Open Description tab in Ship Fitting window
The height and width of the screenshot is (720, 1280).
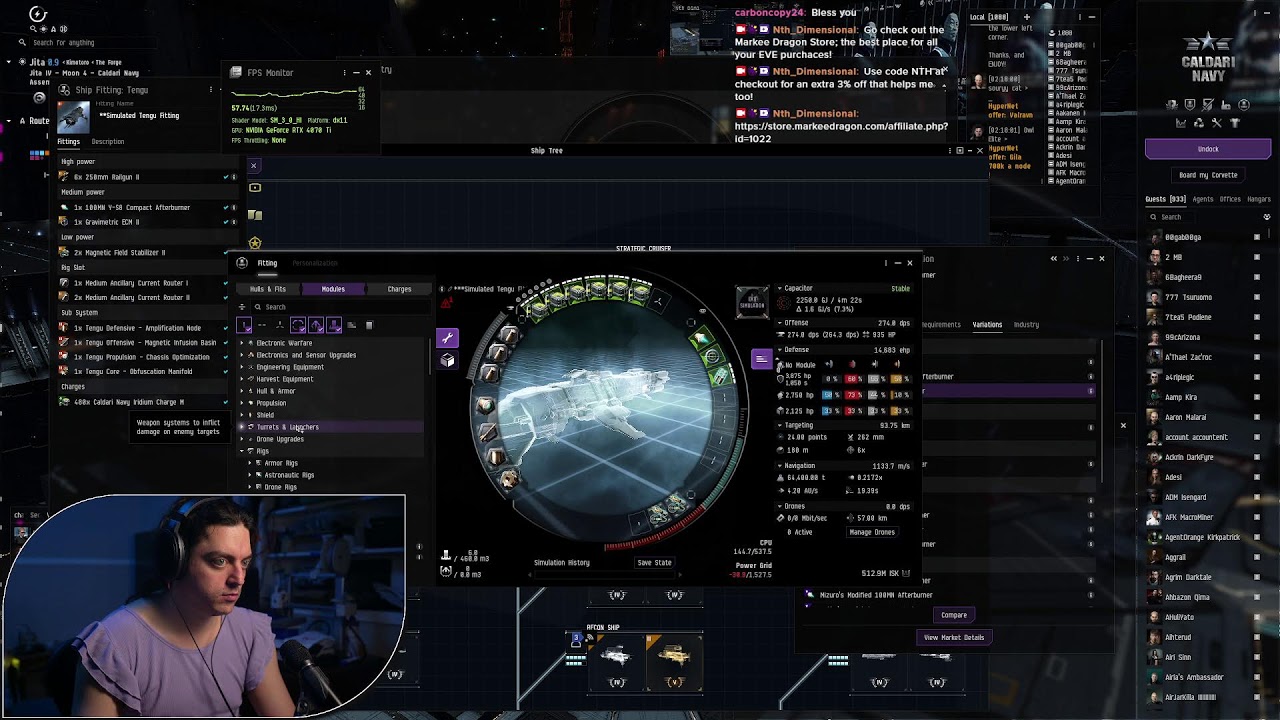tap(108, 141)
